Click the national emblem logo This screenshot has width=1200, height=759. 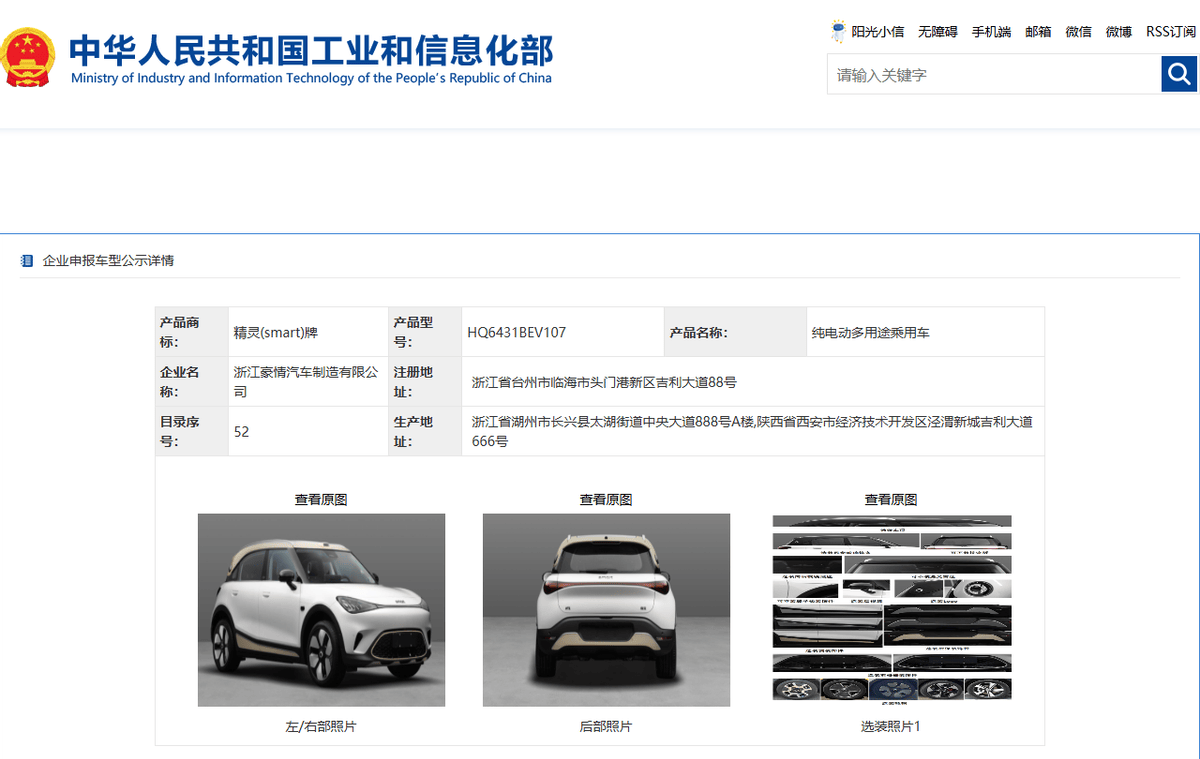click(x=27, y=57)
